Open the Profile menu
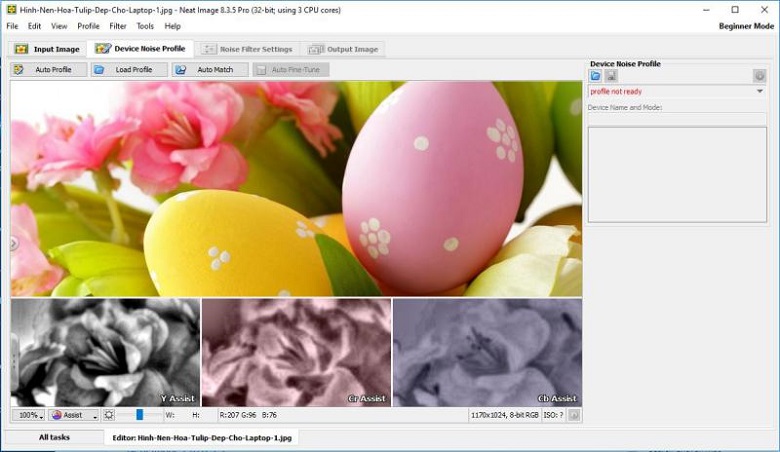The image size is (780, 452). (x=88, y=26)
